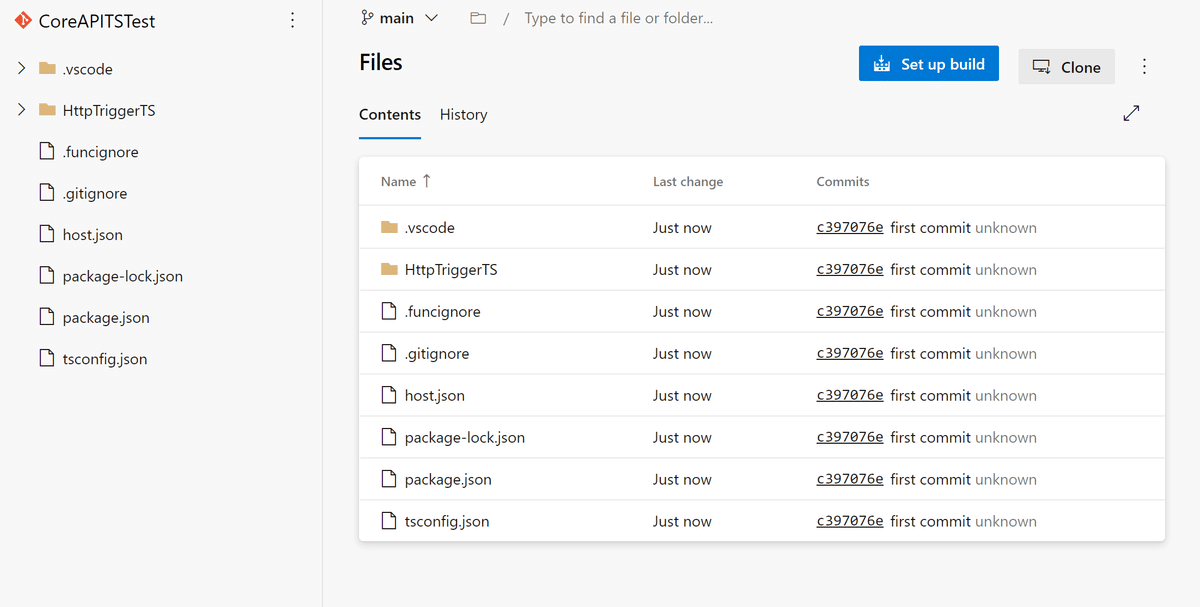Open more actions beside the Clone button
The width and height of the screenshot is (1200, 607).
pyautogui.click(x=1144, y=64)
